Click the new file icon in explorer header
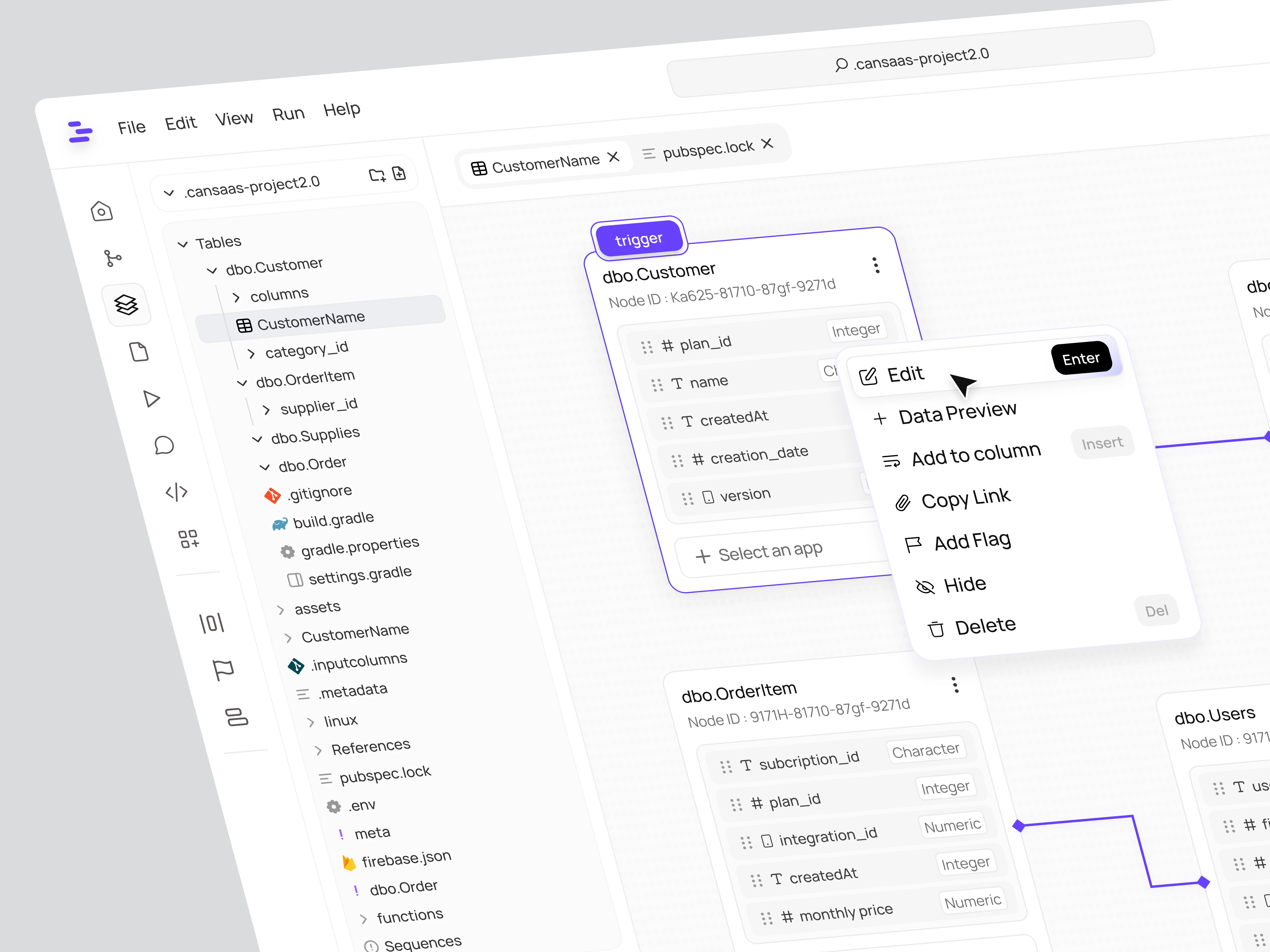This screenshot has width=1270, height=952. 398,173
